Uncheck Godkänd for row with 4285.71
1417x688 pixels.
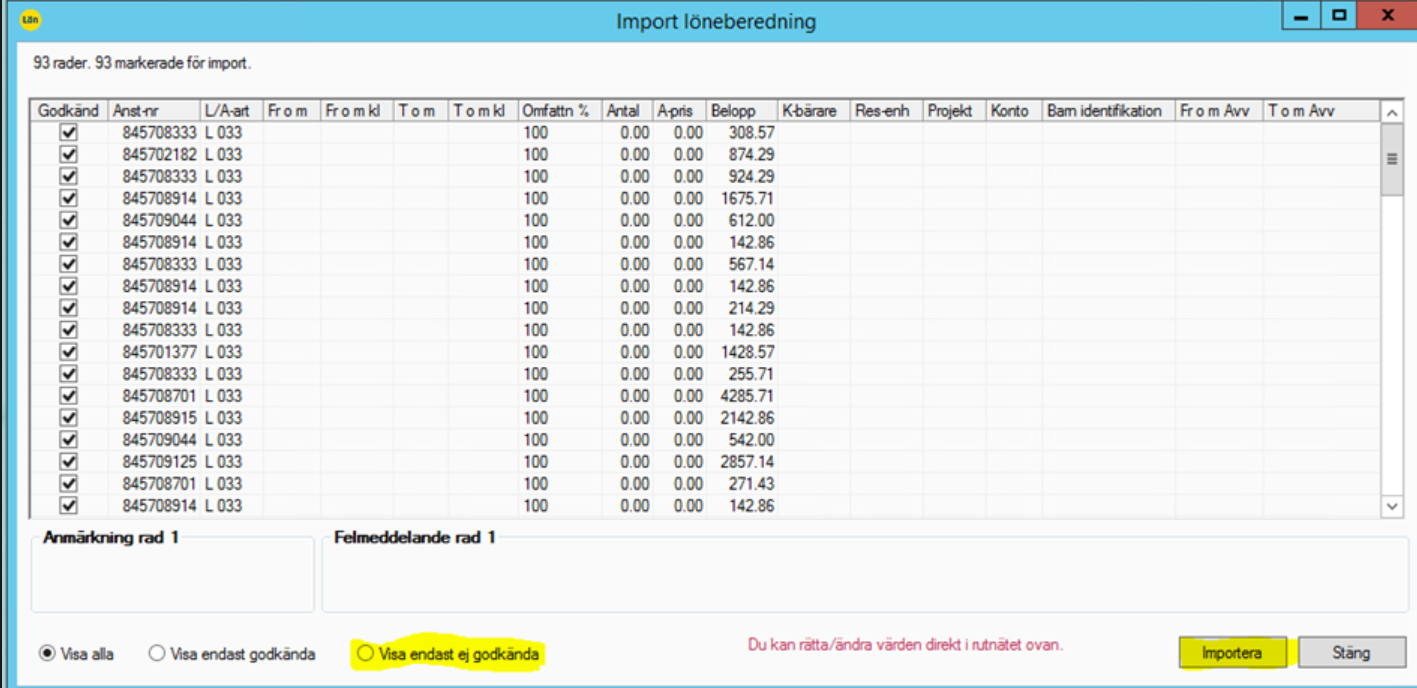[69, 396]
